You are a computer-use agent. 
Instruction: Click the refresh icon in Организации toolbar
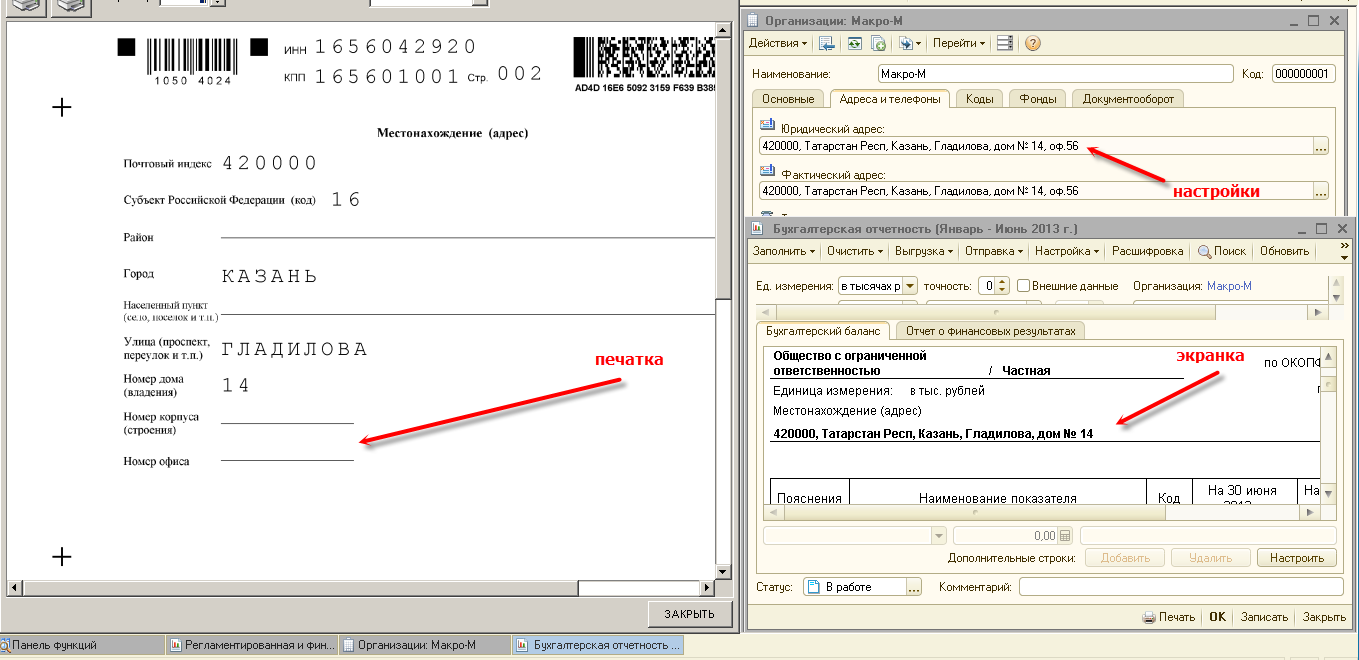853,43
